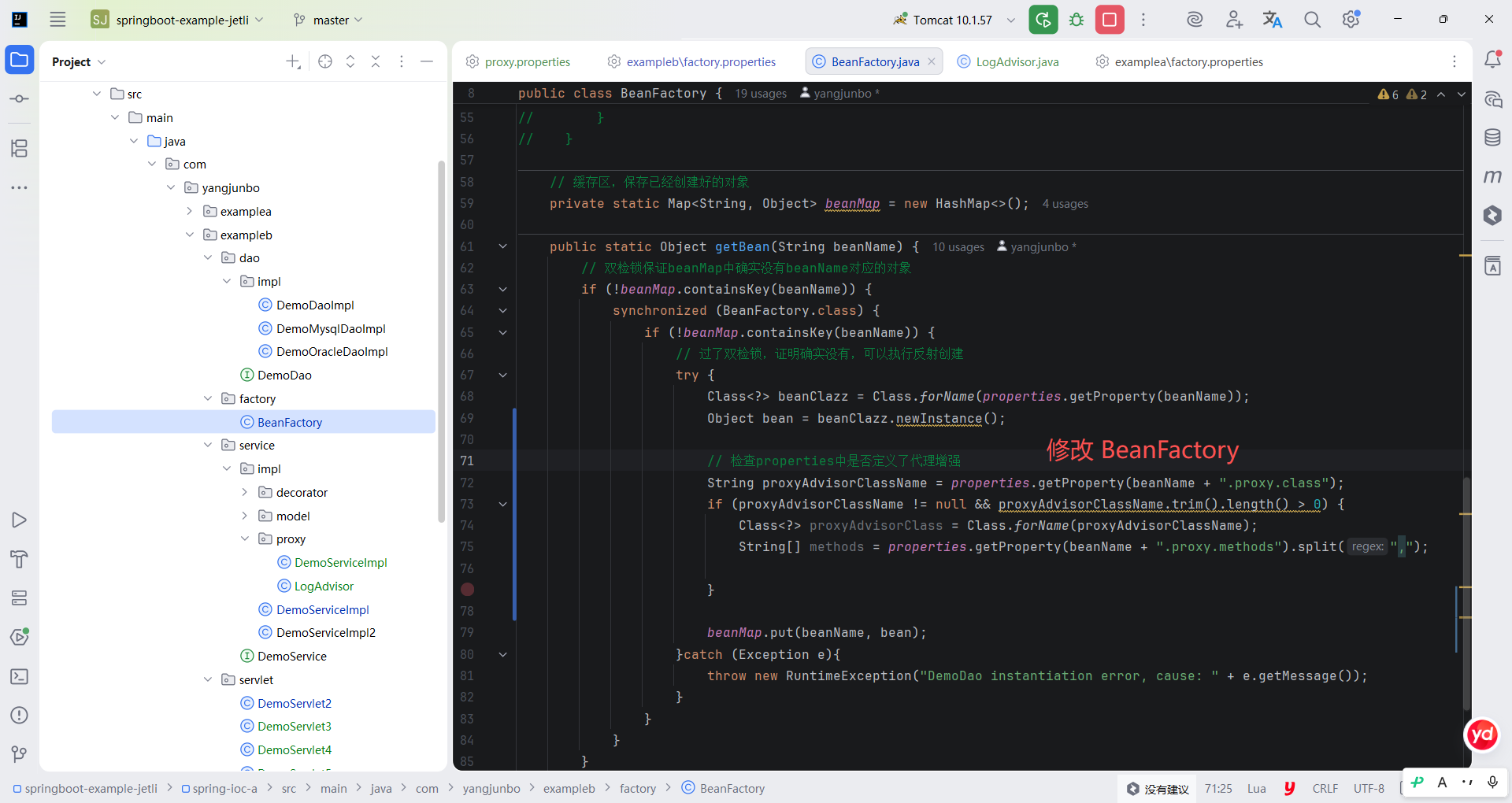
Task: Open the Services tool window
Action: (x=20, y=598)
